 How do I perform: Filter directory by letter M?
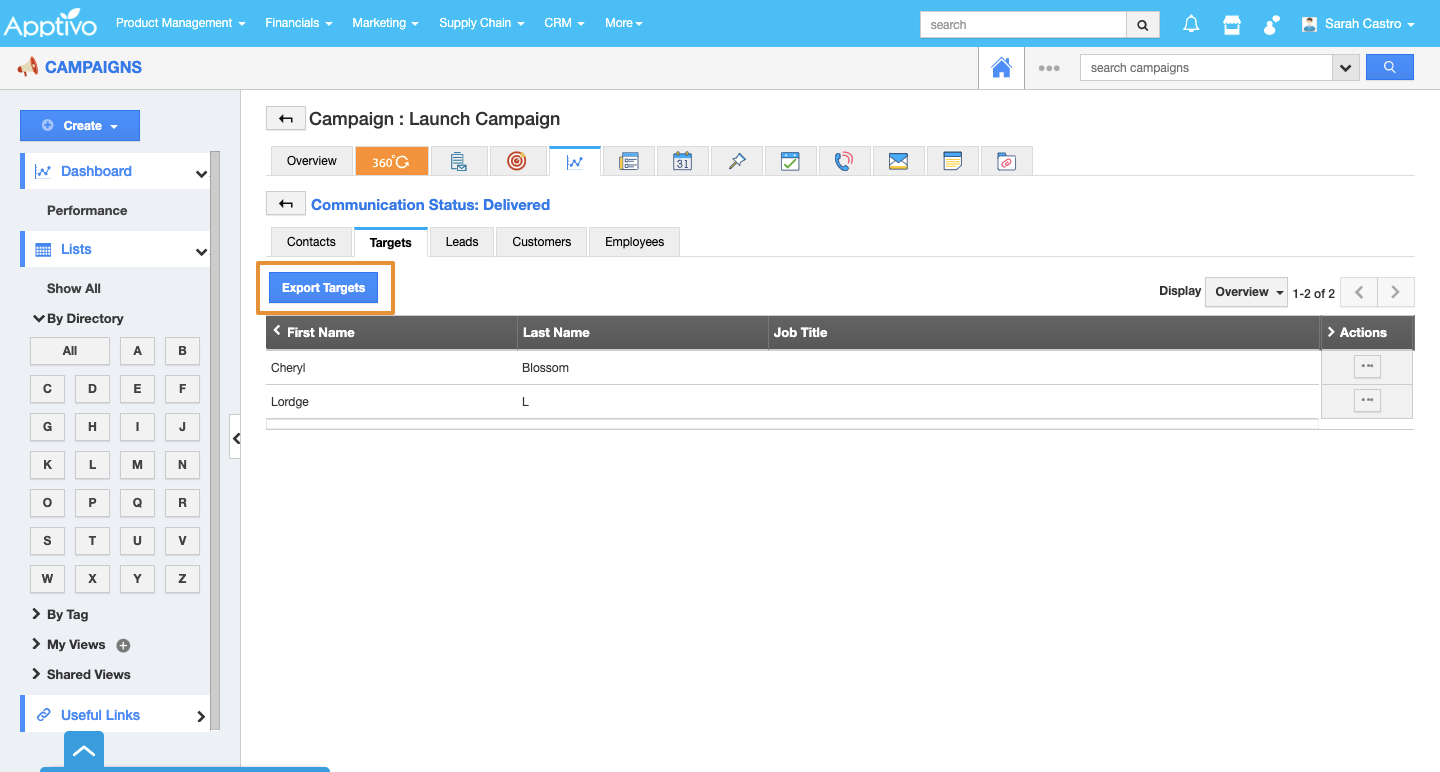point(137,464)
